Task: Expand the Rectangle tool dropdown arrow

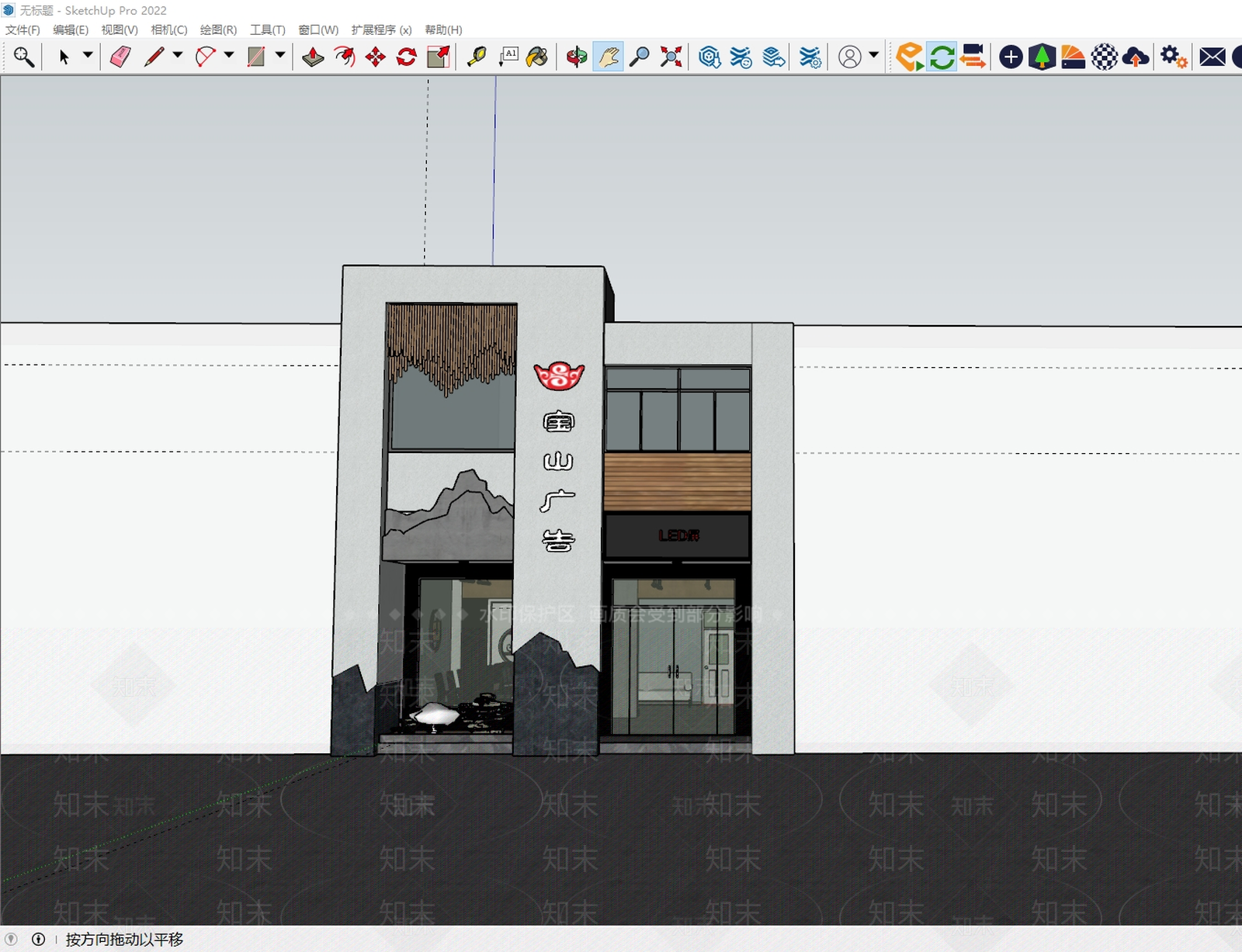Action: point(280,55)
